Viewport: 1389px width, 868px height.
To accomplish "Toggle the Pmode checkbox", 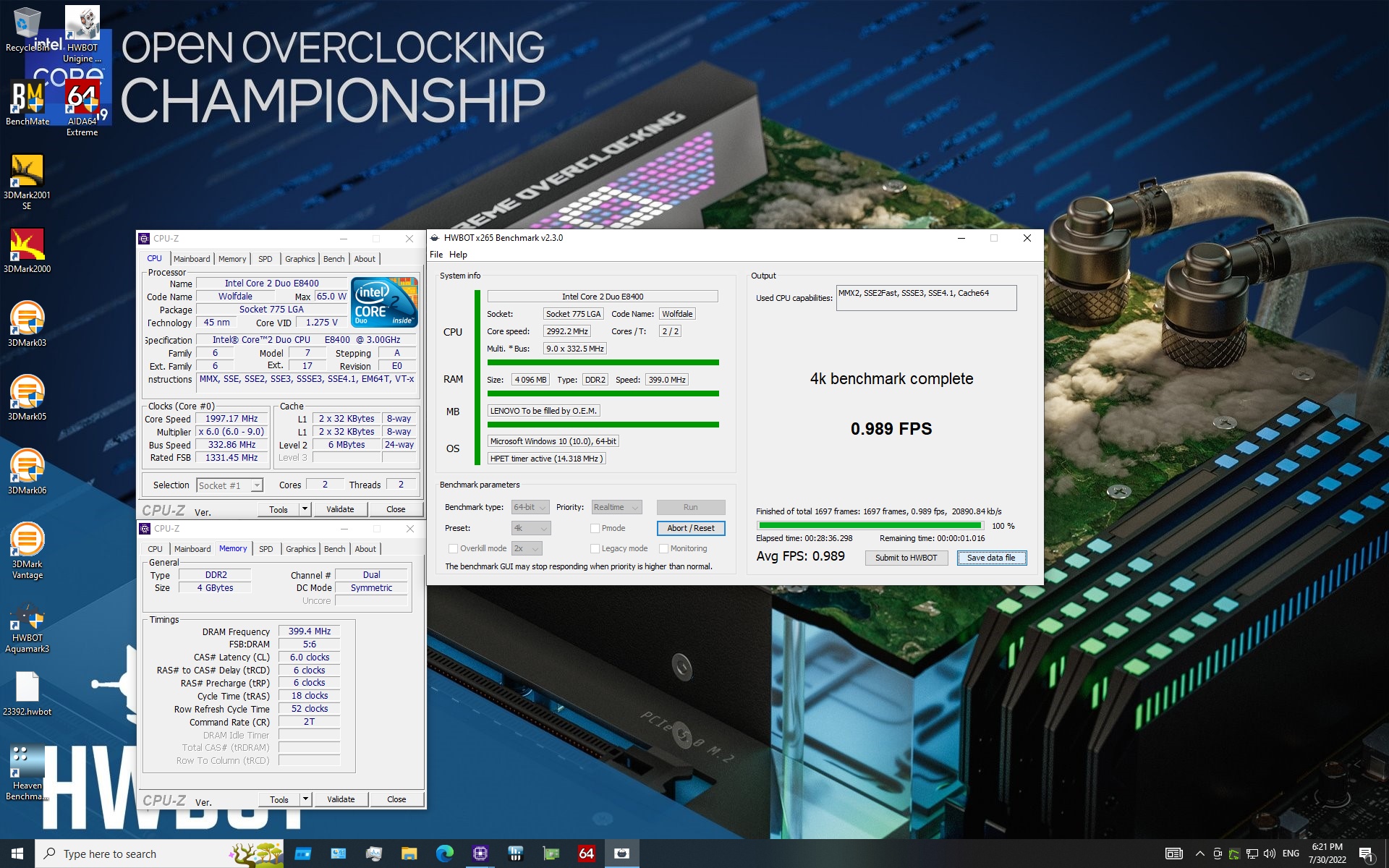I will (x=595, y=528).
